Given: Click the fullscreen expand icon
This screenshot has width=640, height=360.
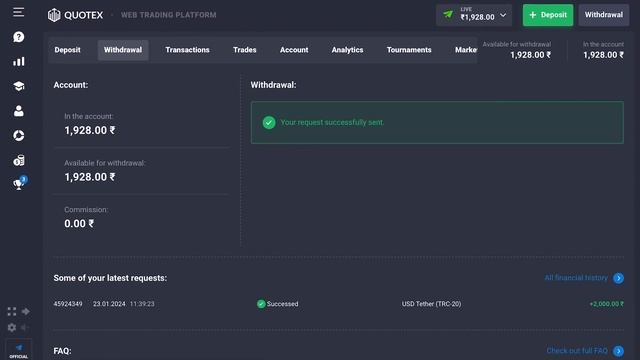Looking at the screenshot, I should (12, 312).
